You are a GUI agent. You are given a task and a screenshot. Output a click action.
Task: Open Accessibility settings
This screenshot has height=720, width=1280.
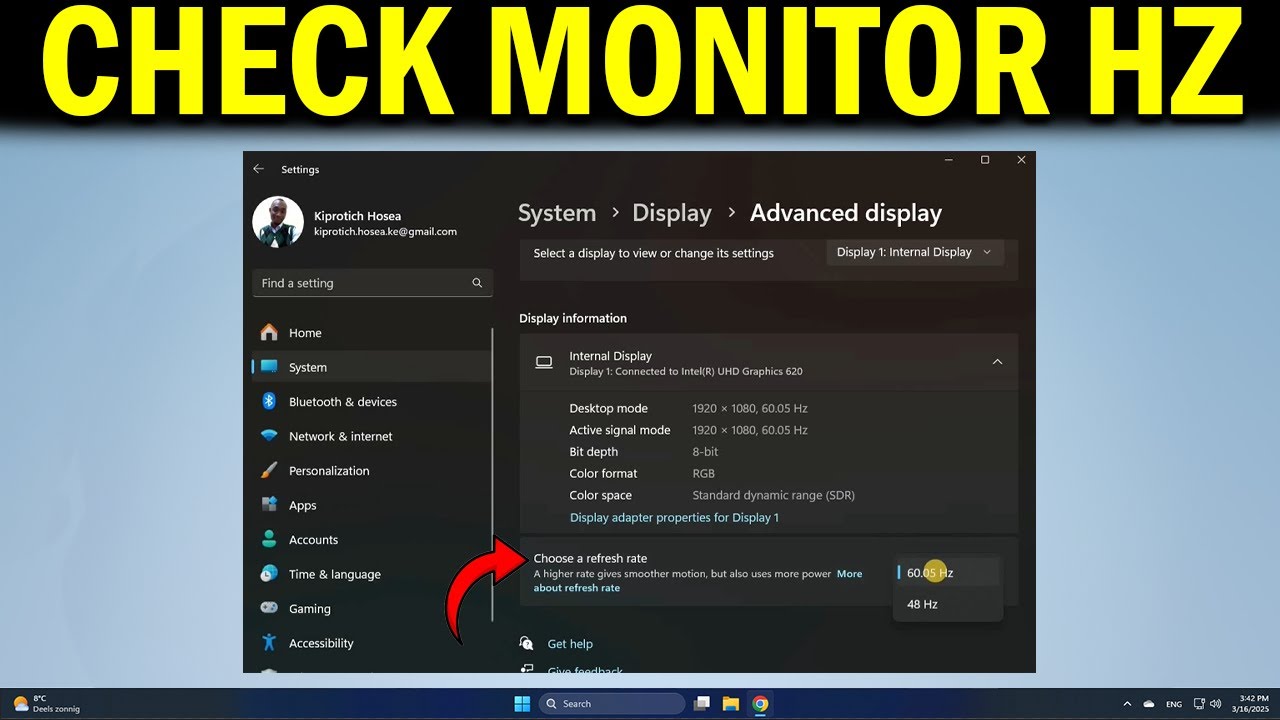(x=372, y=643)
